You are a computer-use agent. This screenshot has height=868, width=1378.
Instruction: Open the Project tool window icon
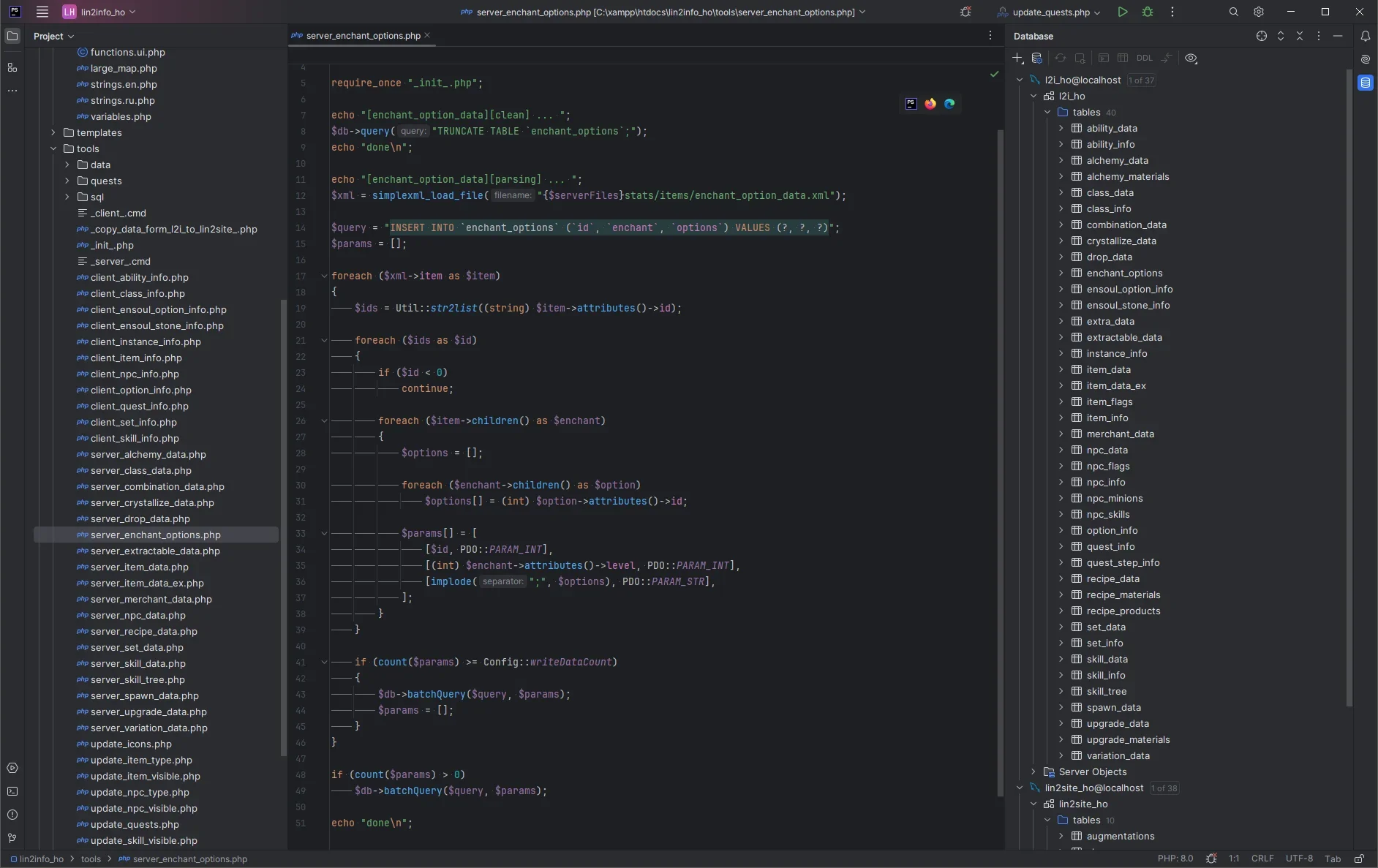coord(12,36)
